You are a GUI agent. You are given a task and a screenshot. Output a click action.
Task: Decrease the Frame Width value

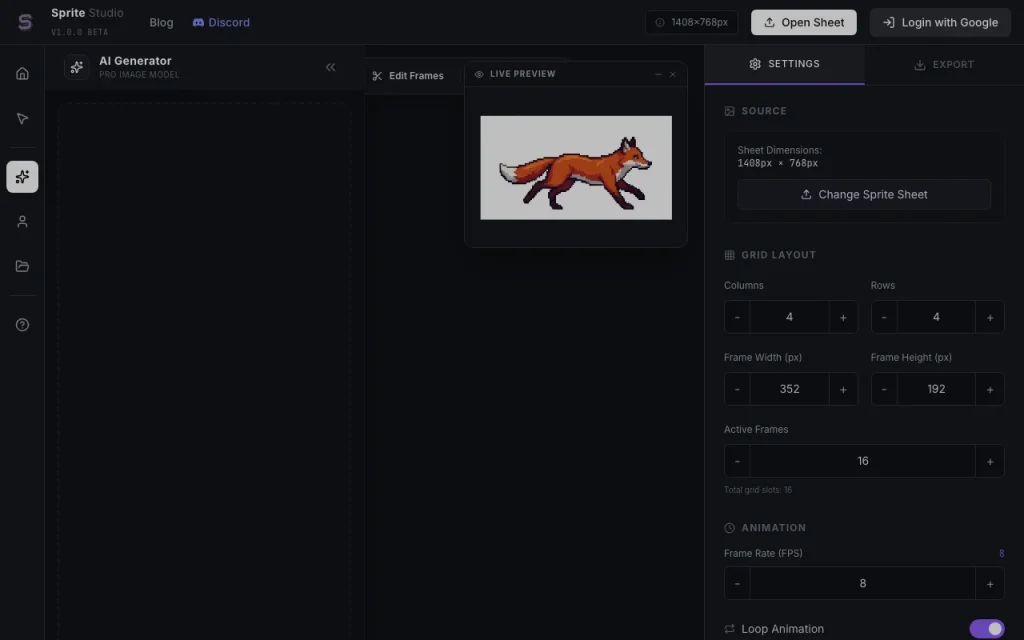(737, 389)
